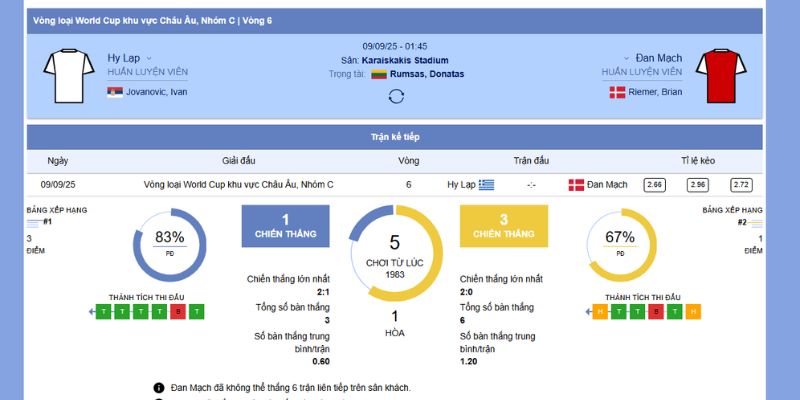Click the red B result in Hy Lạp's form
The width and height of the screenshot is (800, 400).
[x=178, y=312]
